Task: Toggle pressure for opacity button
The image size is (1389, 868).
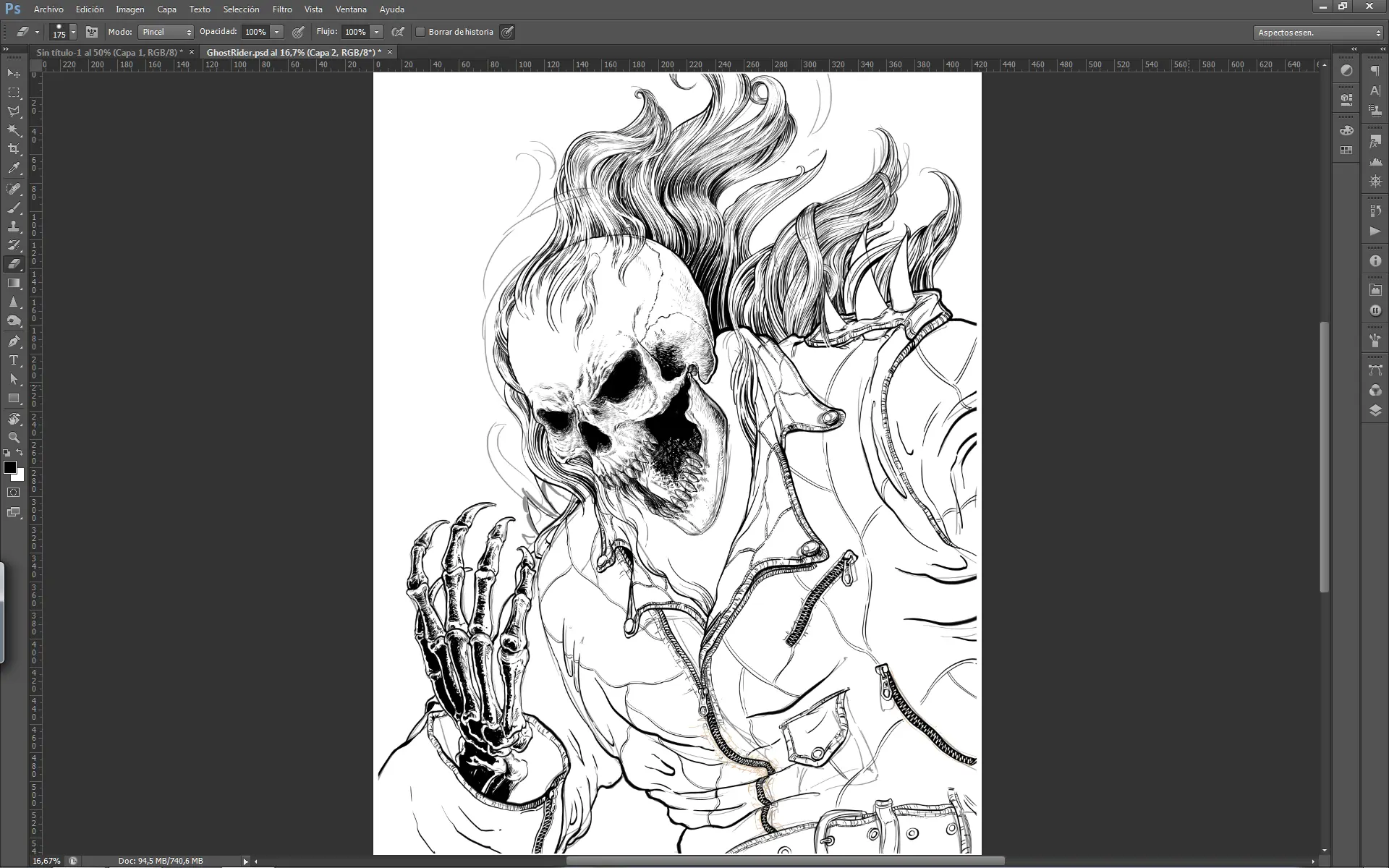Action: (x=298, y=32)
